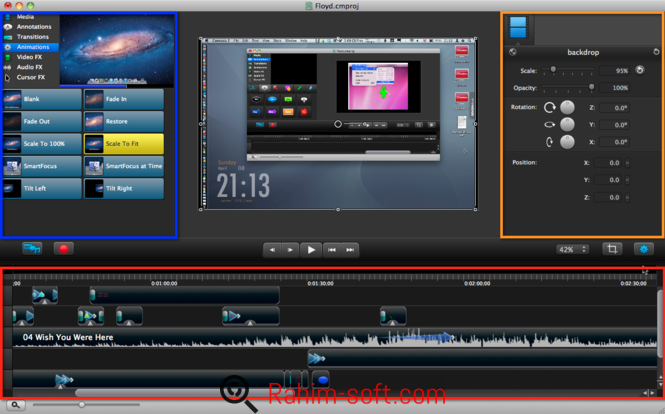Image resolution: width=665 pixels, height=414 pixels.
Task: Click the timeline vertical scrollbar
Action: [659, 323]
